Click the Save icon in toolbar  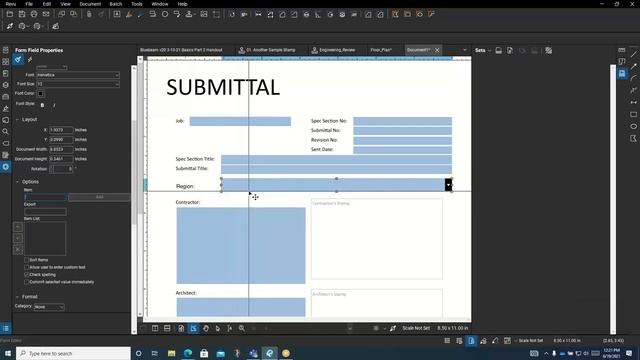click(22, 14)
